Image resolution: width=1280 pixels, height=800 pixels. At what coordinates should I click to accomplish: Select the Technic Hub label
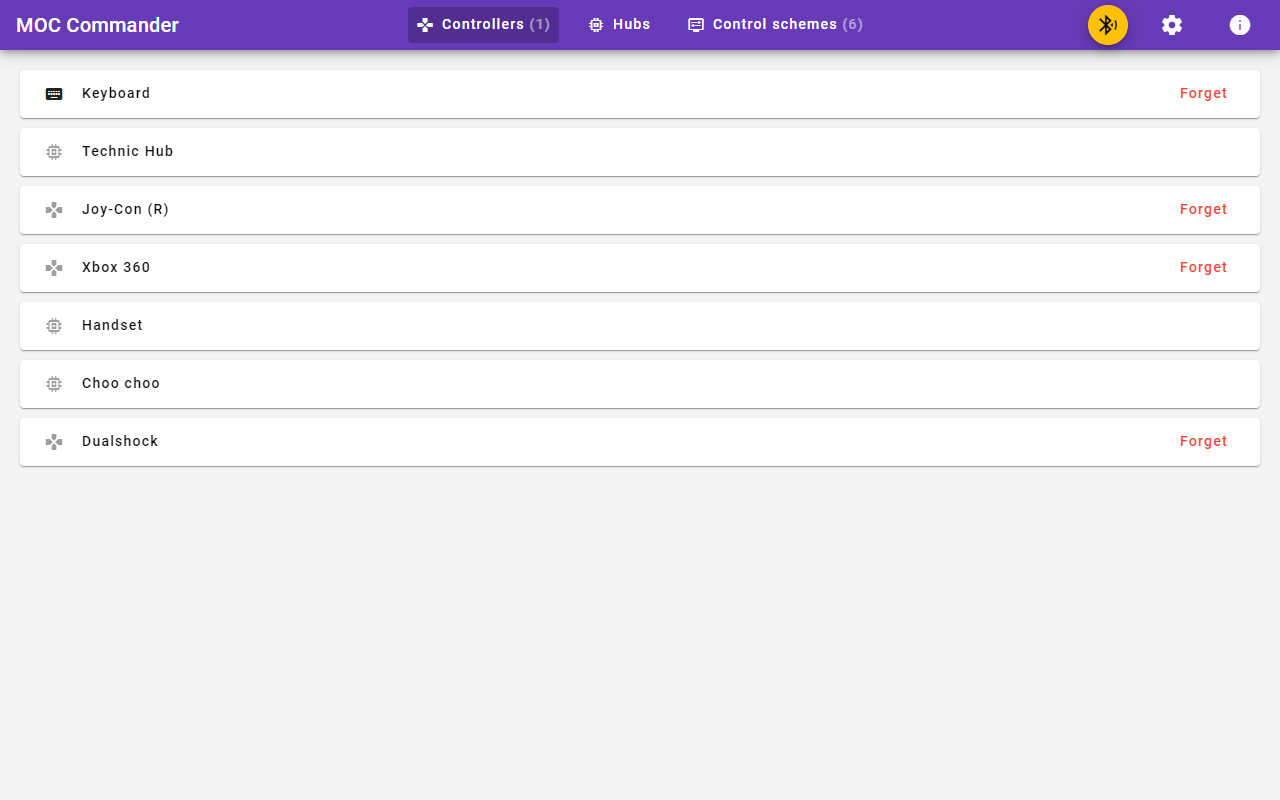tap(128, 151)
